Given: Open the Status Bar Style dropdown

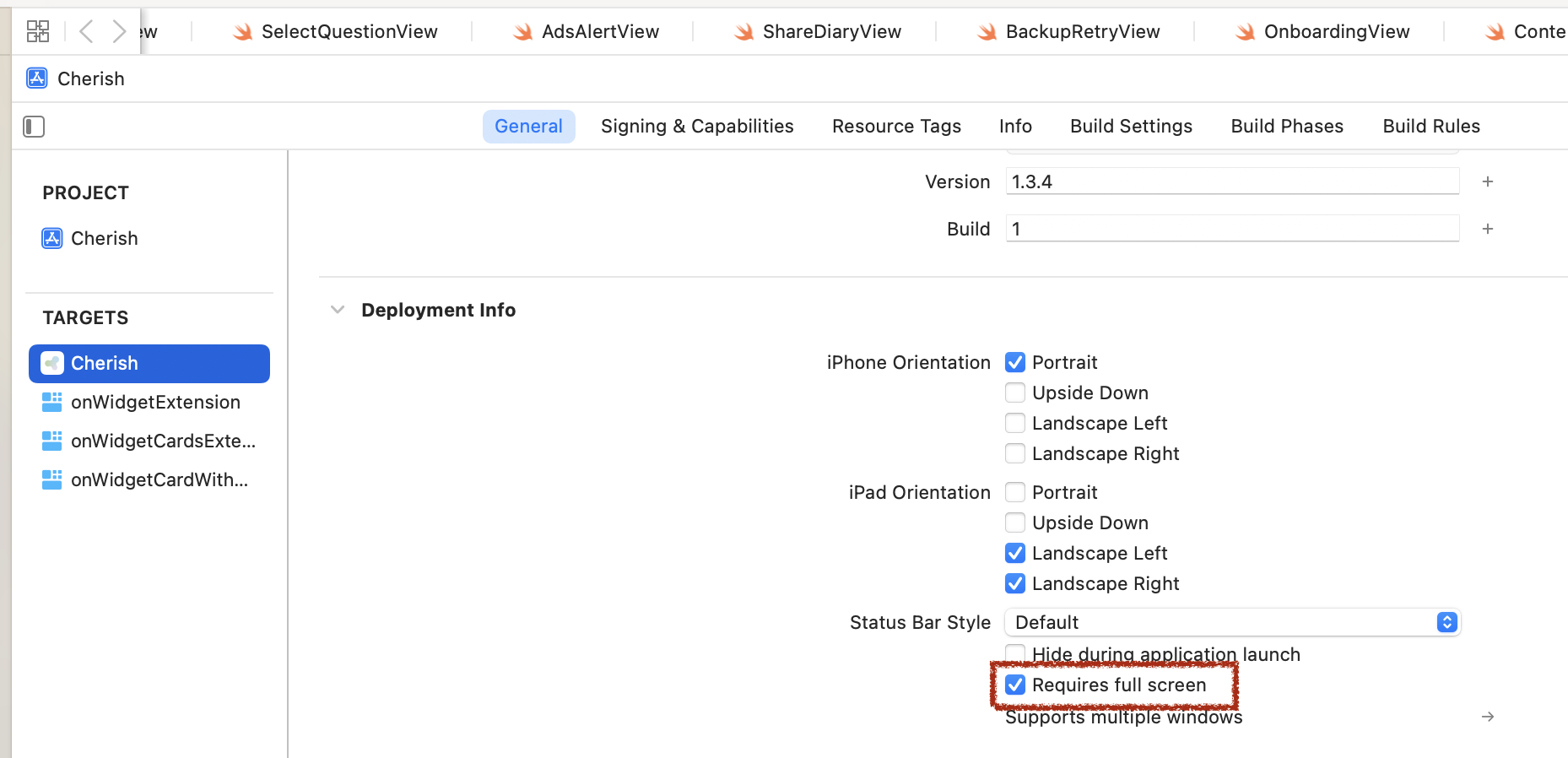Looking at the screenshot, I should pyautogui.click(x=1232, y=622).
